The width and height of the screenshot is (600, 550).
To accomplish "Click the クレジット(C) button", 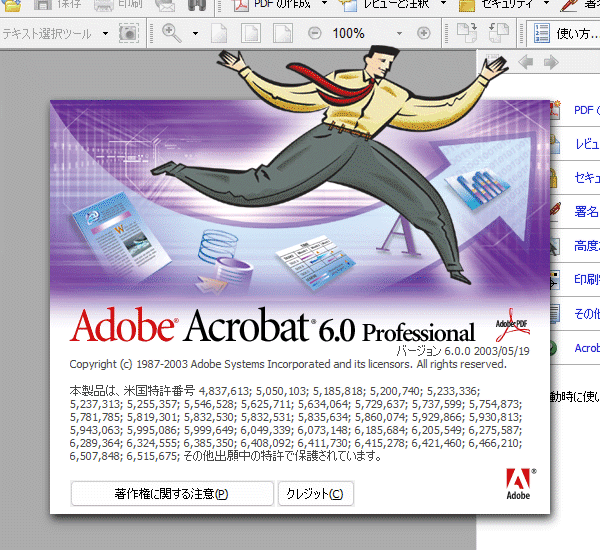I will 315,494.
